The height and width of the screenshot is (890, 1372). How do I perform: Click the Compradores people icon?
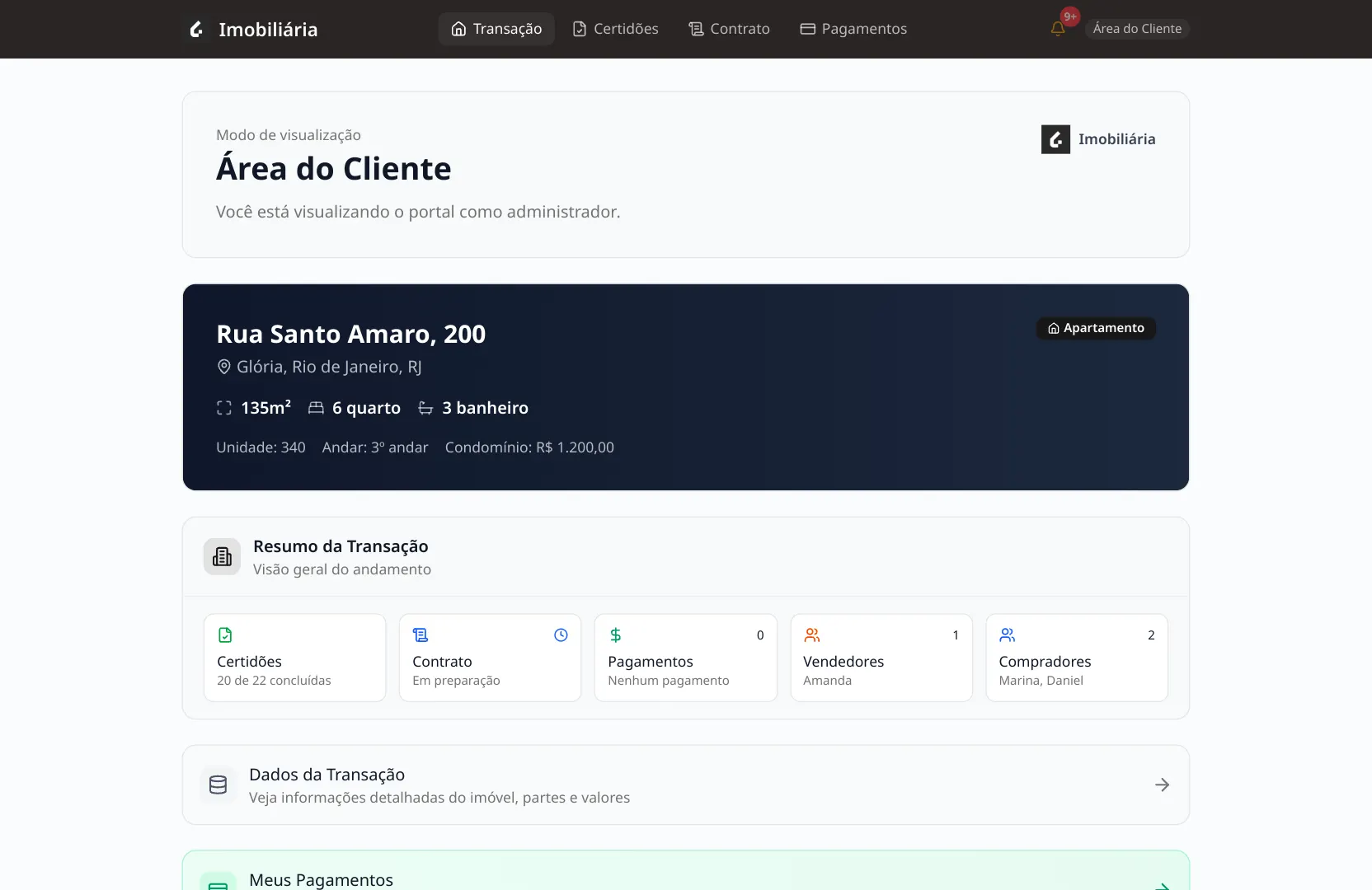pyautogui.click(x=1008, y=635)
